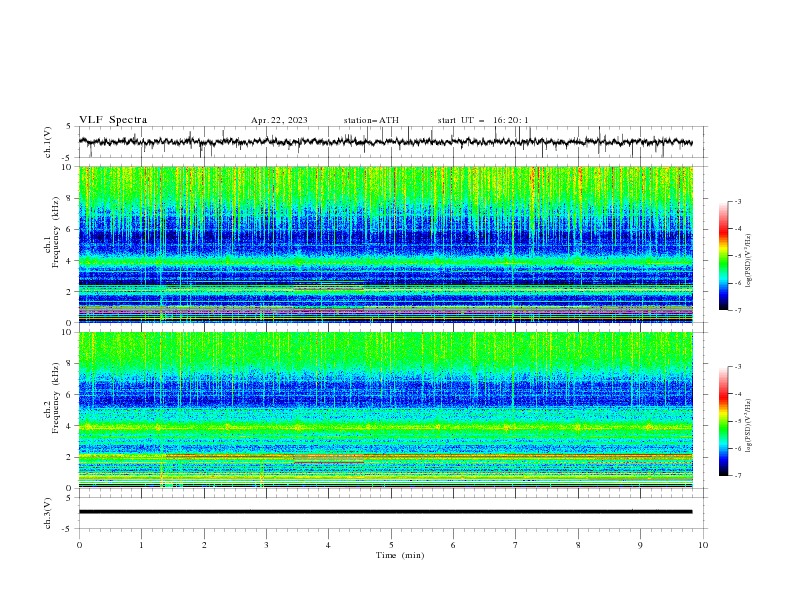
Task: Click time axis tick label "7"
Action: point(515,545)
